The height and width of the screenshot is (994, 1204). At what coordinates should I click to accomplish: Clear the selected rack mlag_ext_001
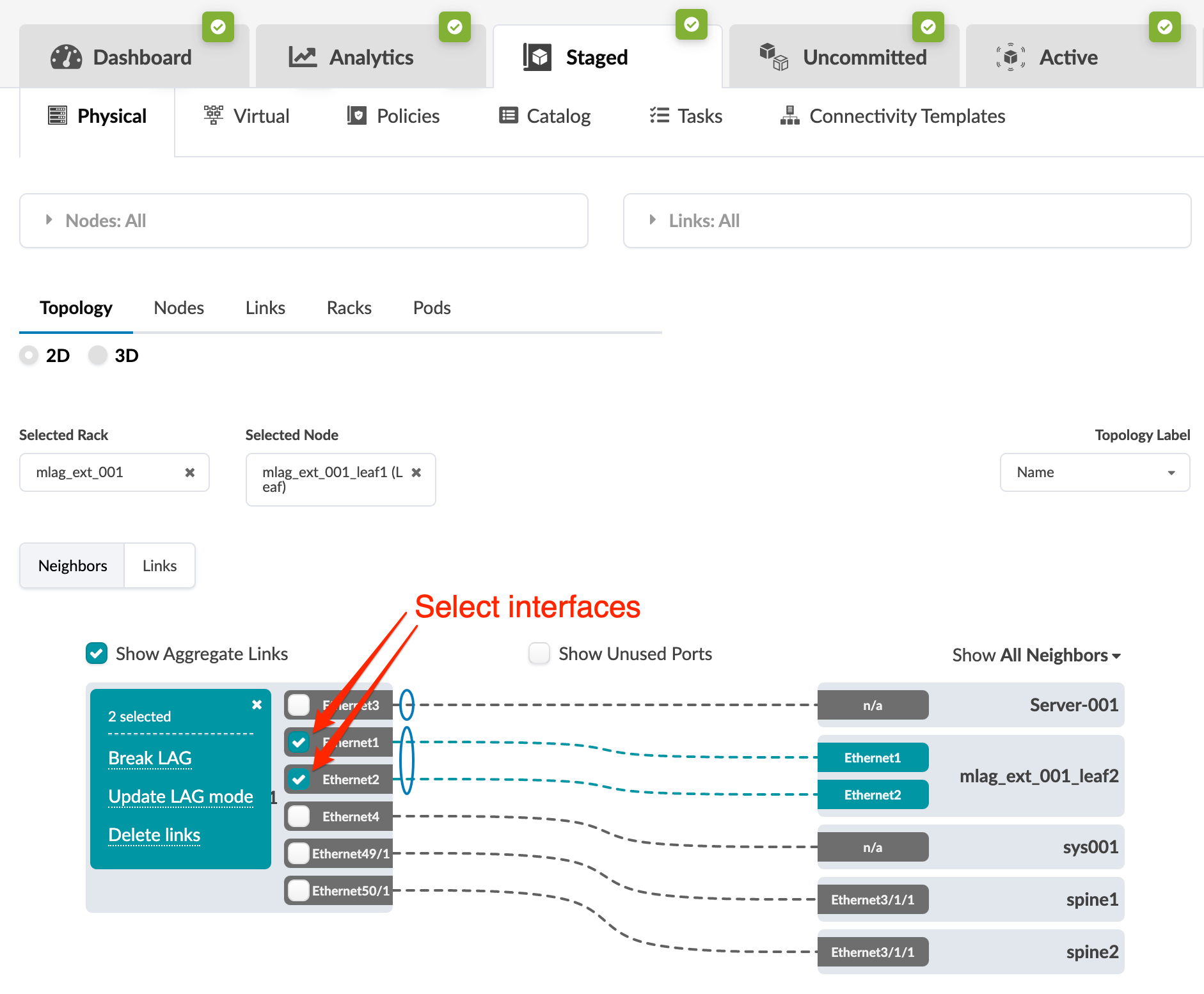point(190,473)
